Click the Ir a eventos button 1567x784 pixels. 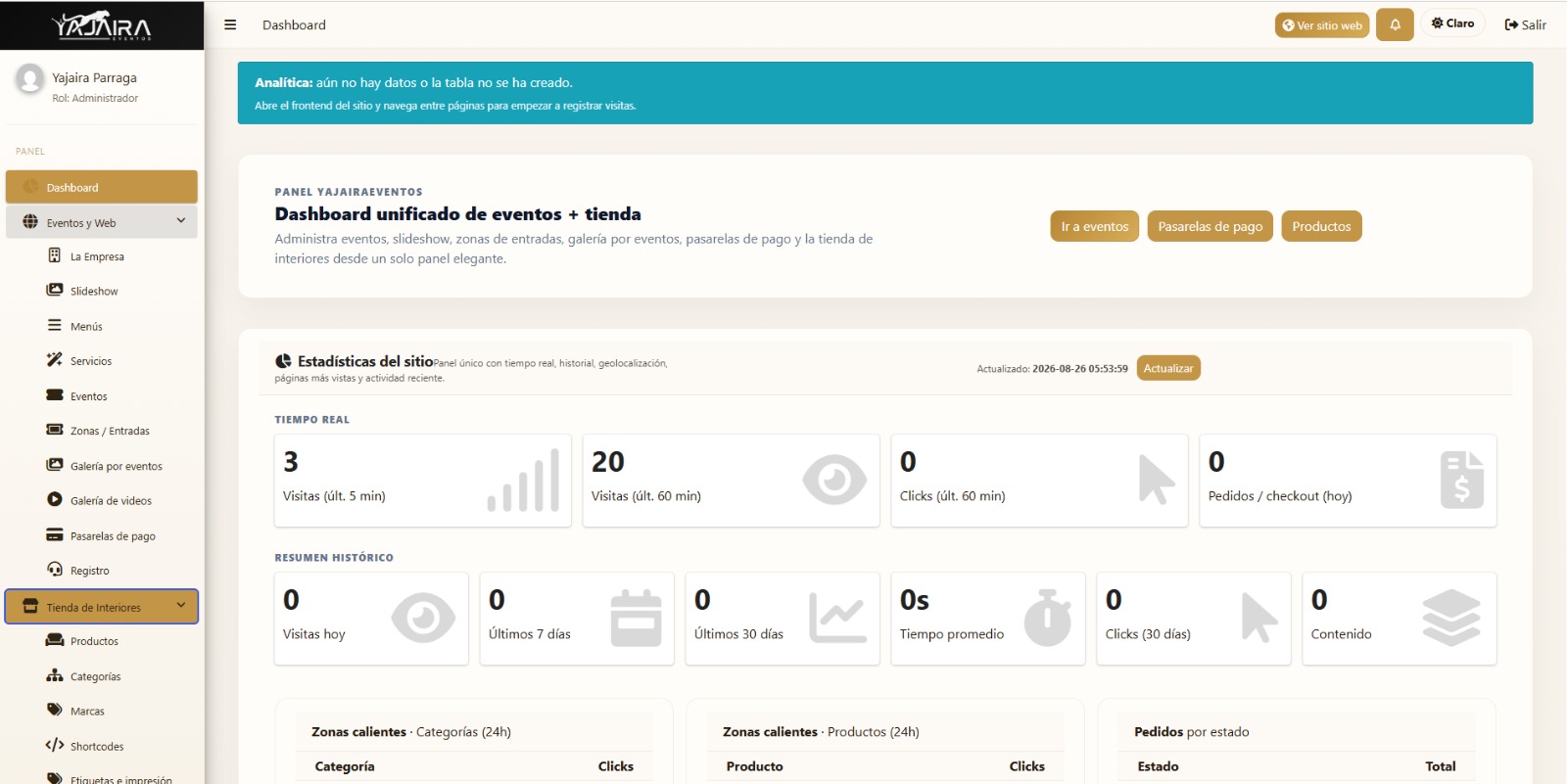[1095, 226]
